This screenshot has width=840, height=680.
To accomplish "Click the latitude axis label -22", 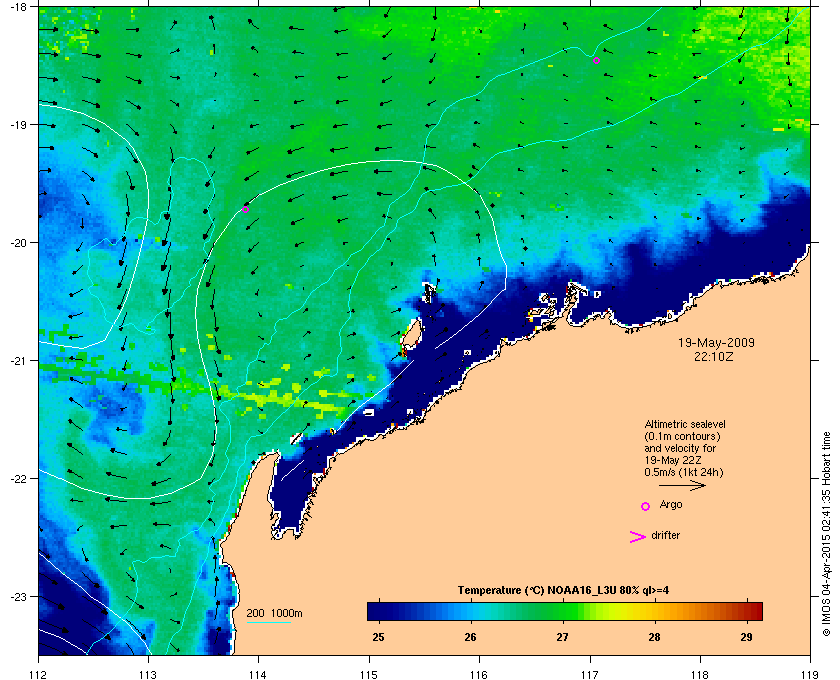I will pos(19,479).
